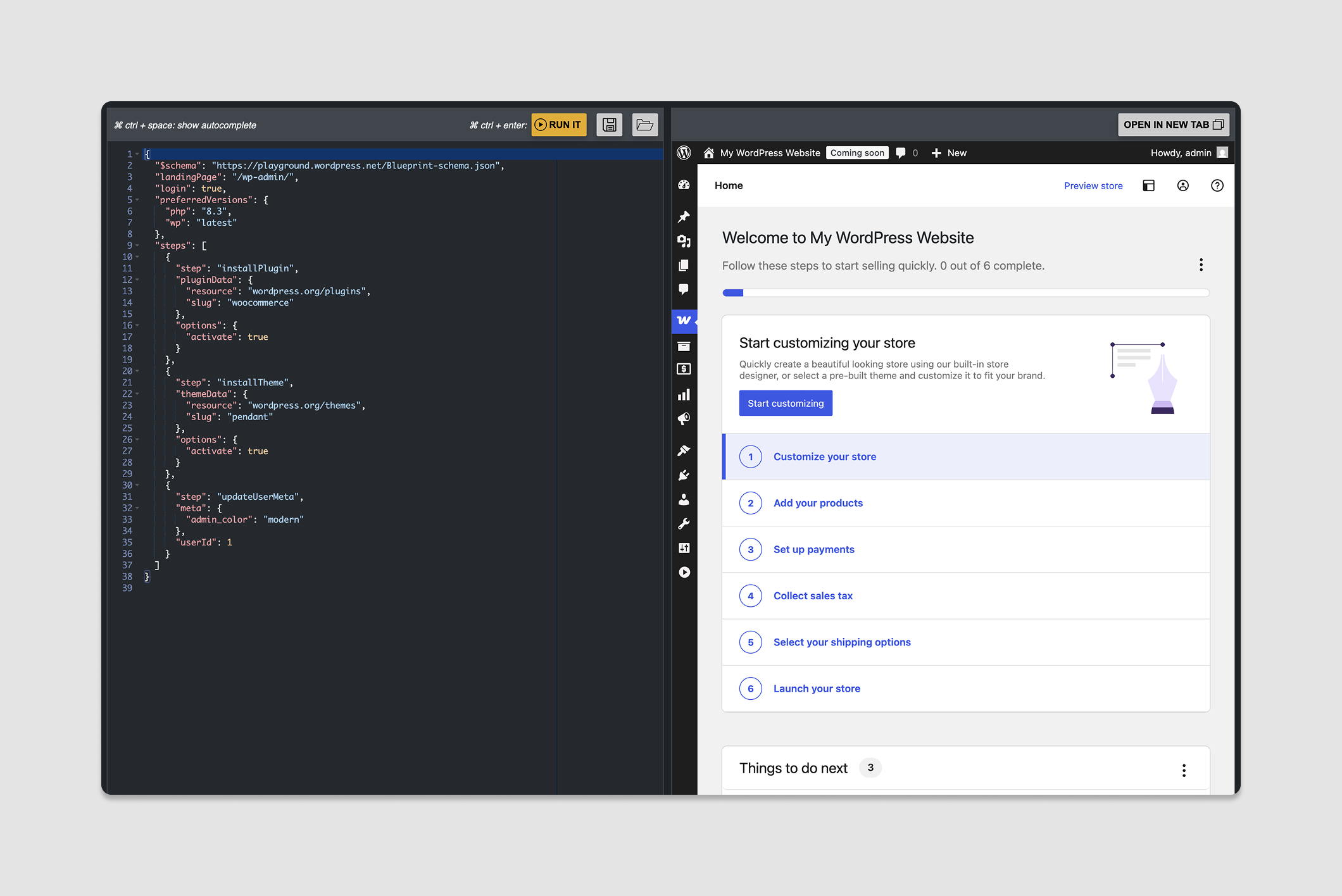Open Settings via the sliders icon
The image size is (1342, 896).
click(684, 548)
